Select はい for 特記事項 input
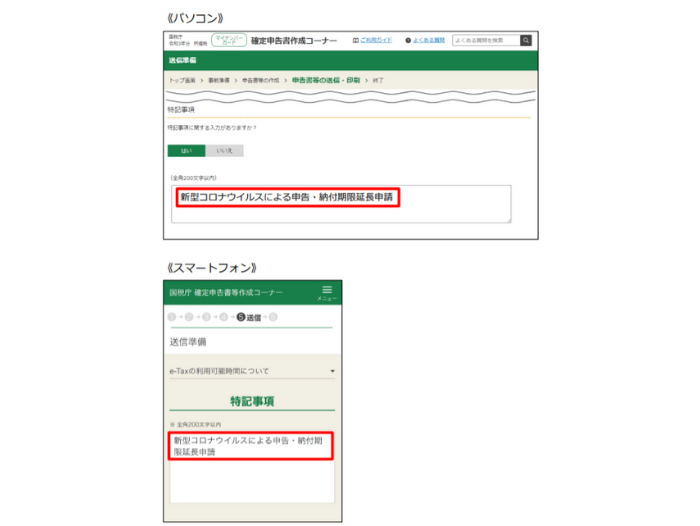 click(185, 150)
